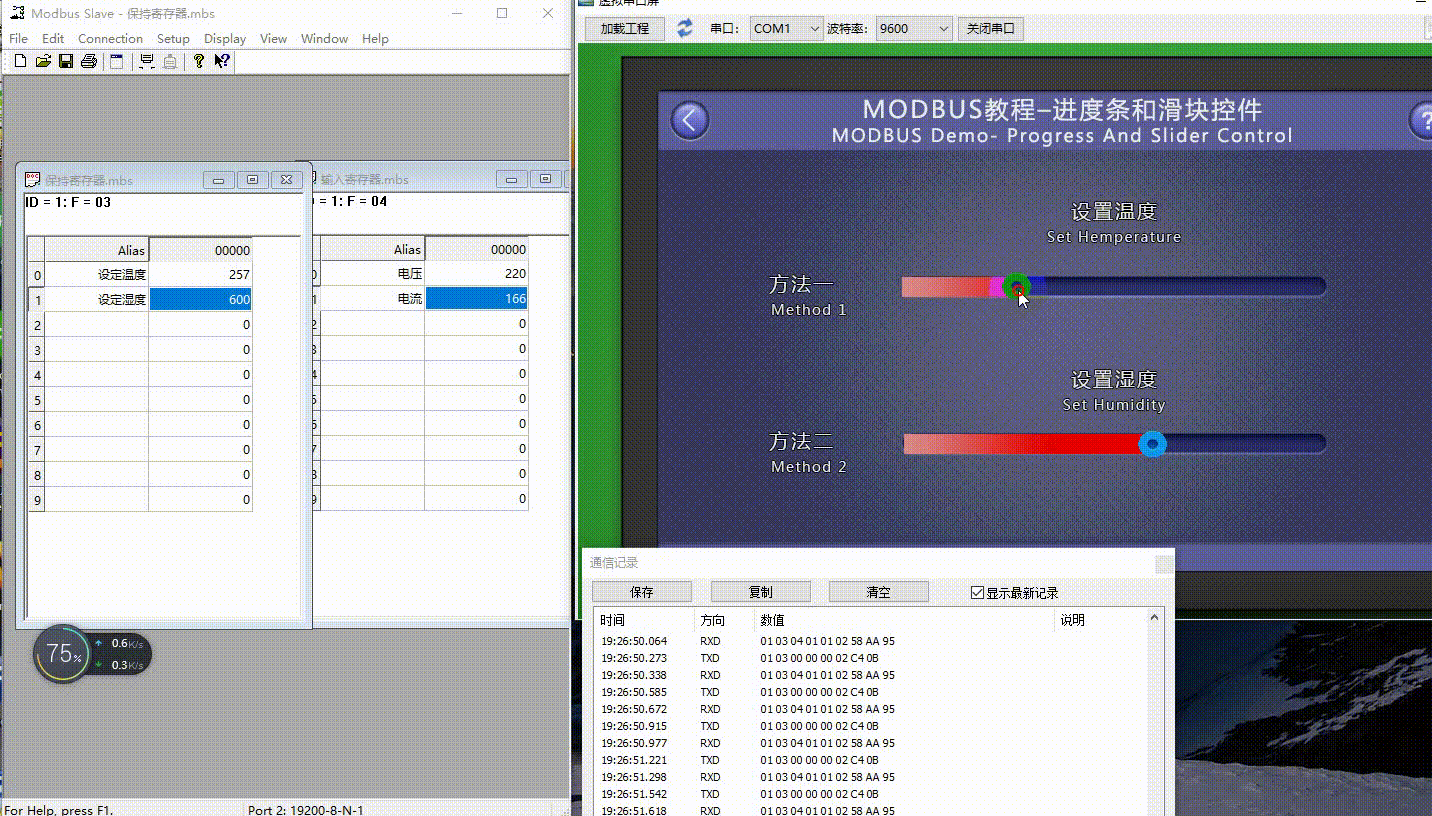Click the 00000 column header in 保持寄存器 table
1432x816 pixels.
(200, 250)
